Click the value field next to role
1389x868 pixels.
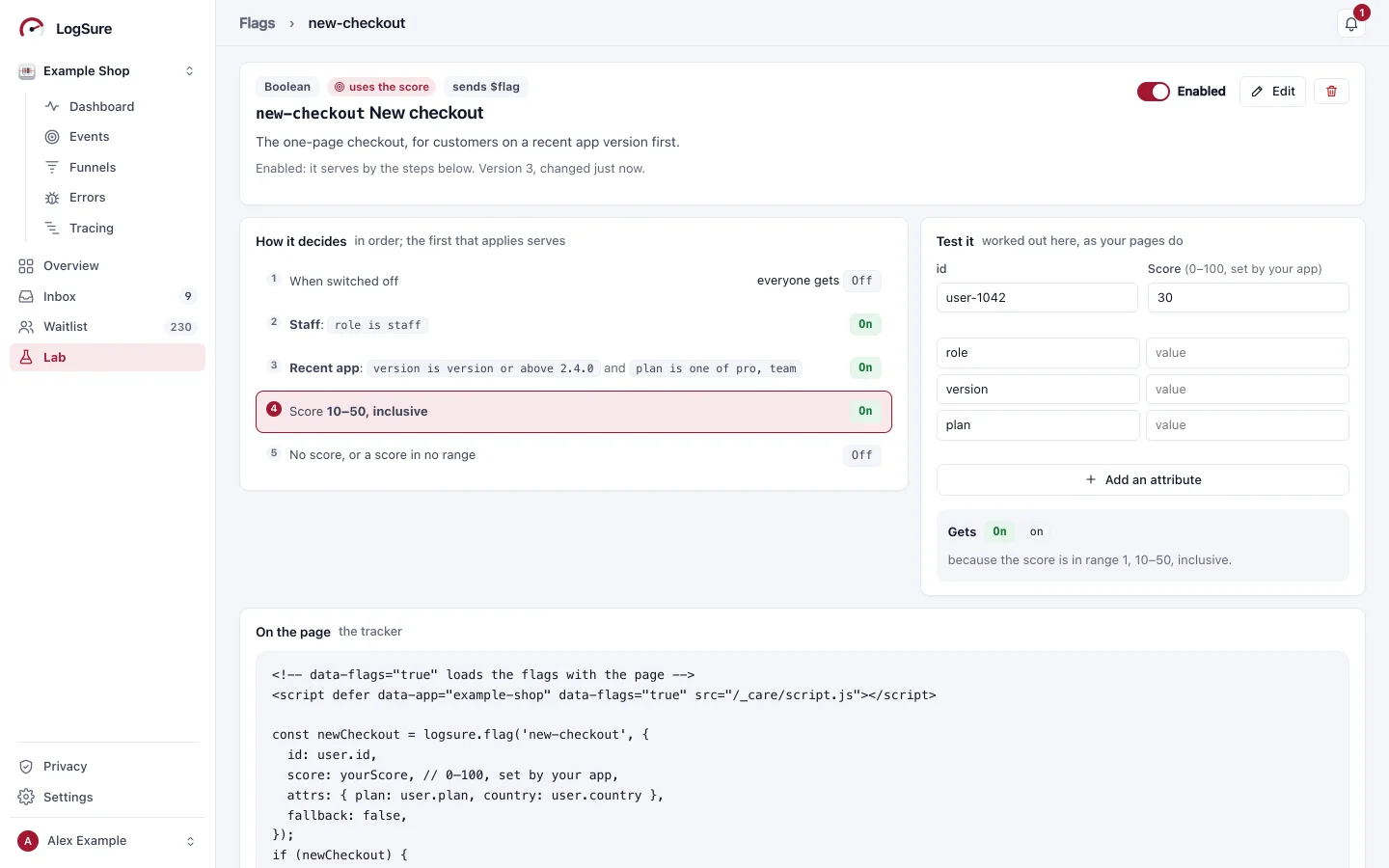pos(1247,353)
